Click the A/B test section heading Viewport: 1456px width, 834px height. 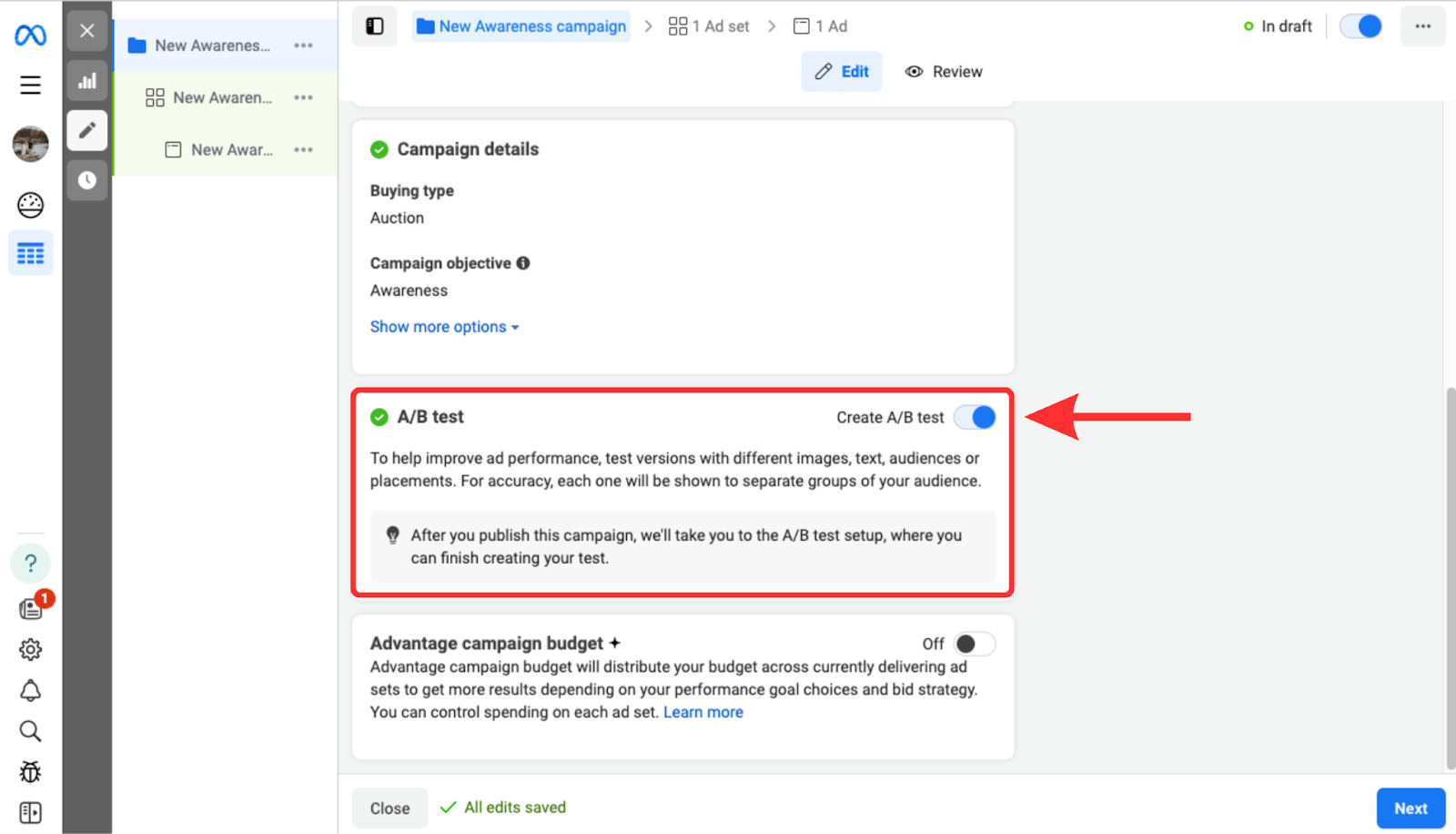point(430,417)
